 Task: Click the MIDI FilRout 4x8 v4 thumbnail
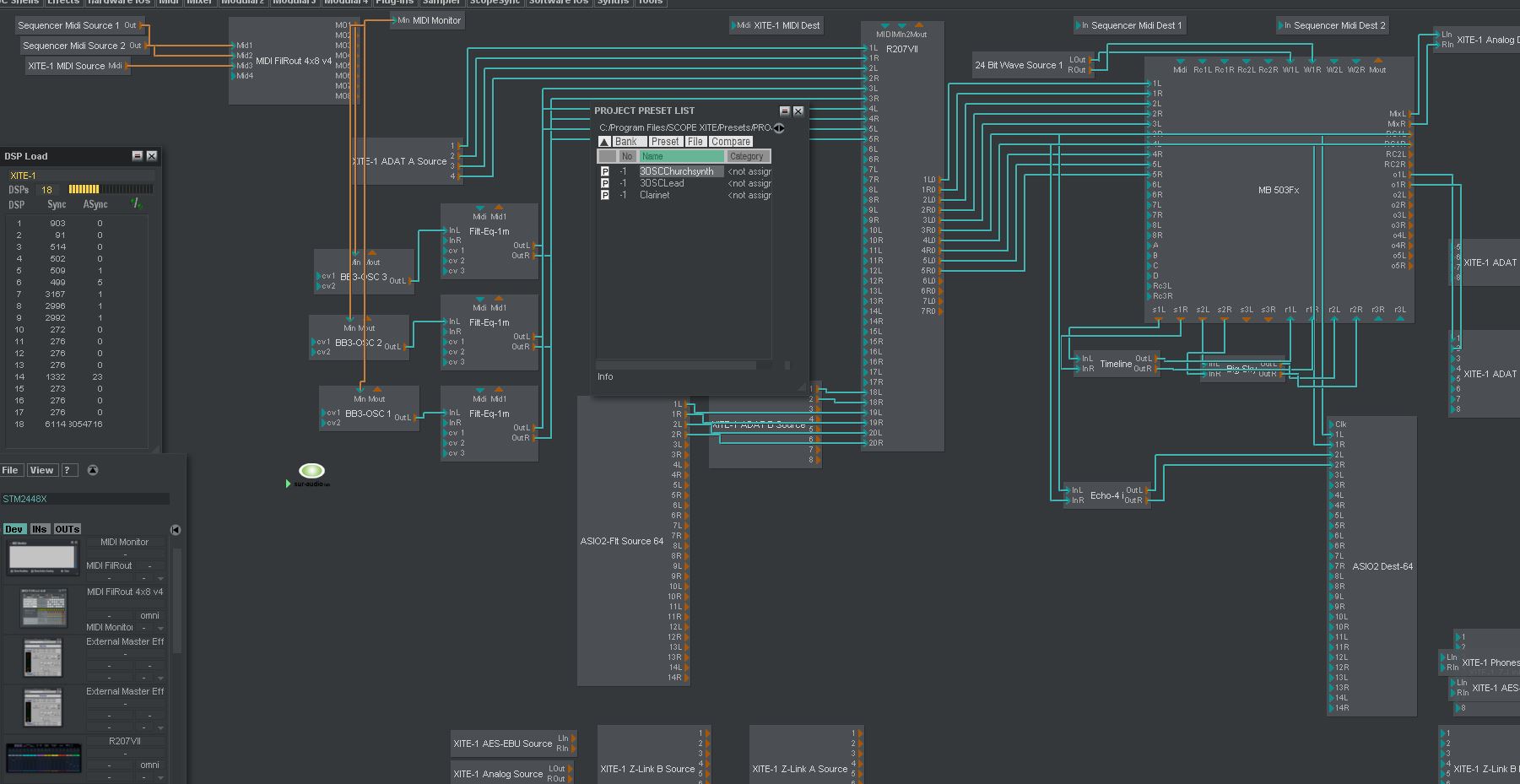pyautogui.click(x=42, y=607)
